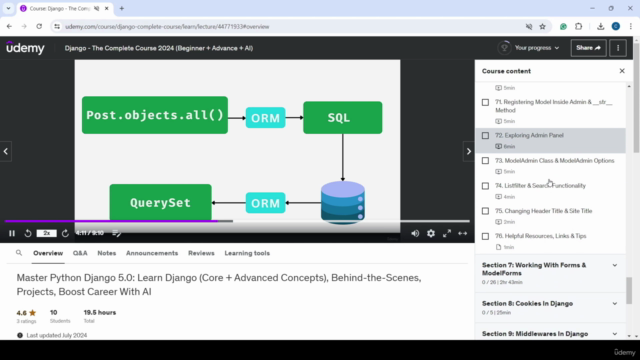The height and width of the screenshot is (360, 640).
Task: Open lecture 73 ModelAdmin Class & Options
Action: (554, 161)
